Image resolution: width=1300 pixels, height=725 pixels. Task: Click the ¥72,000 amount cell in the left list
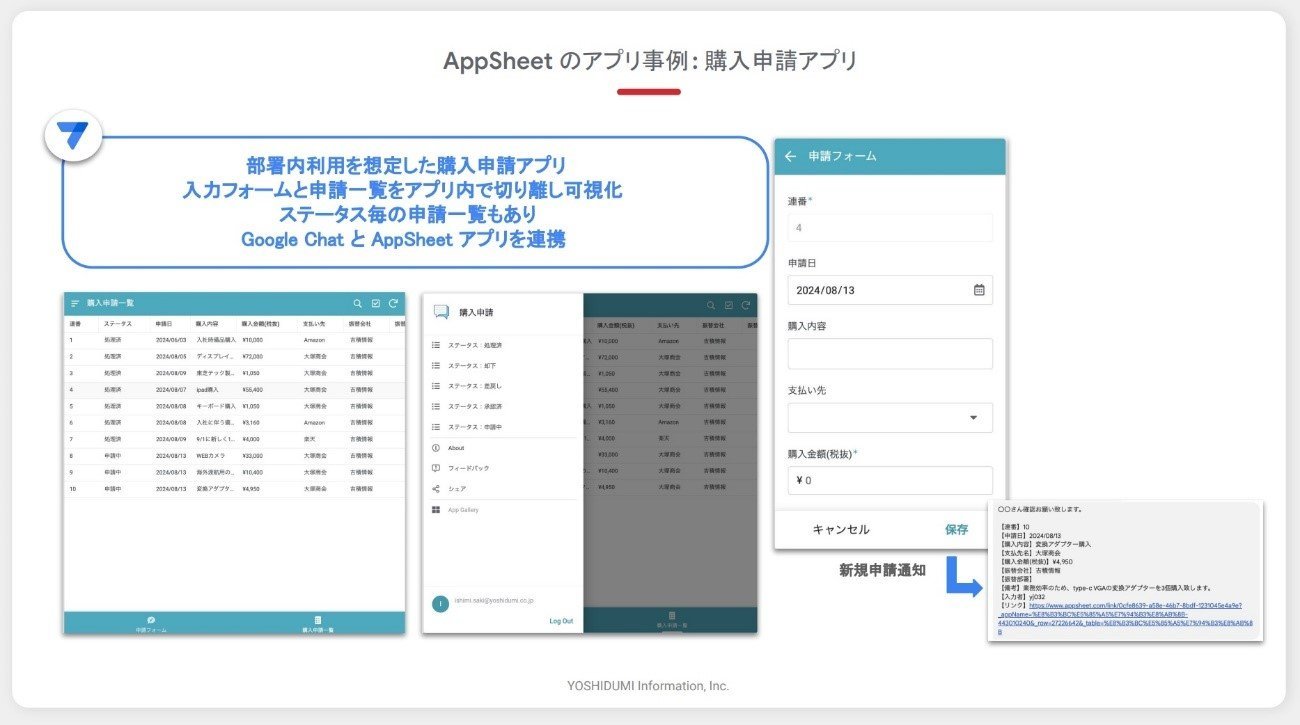pyautogui.click(x=252, y=356)
